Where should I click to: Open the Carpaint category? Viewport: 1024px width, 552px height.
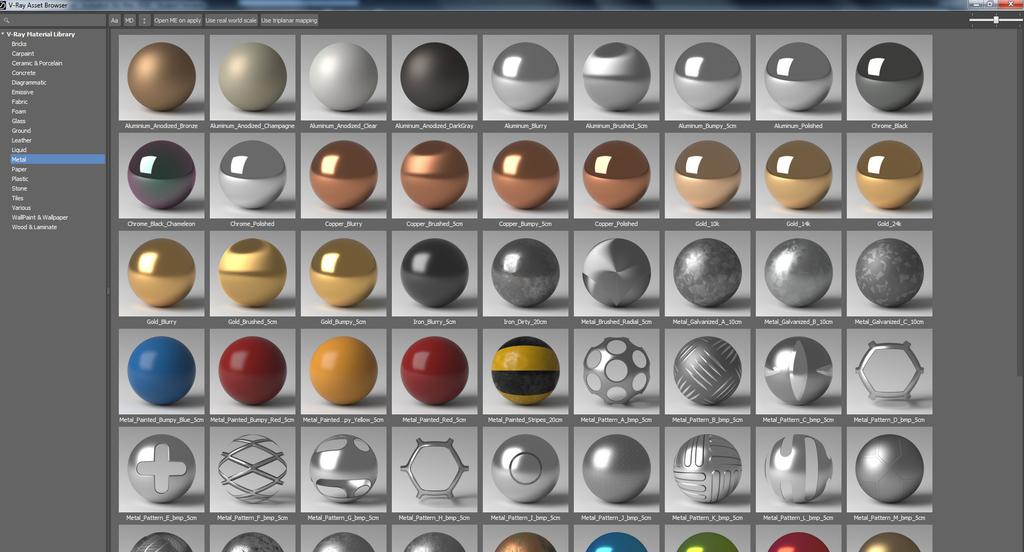[x=23, y=54]
